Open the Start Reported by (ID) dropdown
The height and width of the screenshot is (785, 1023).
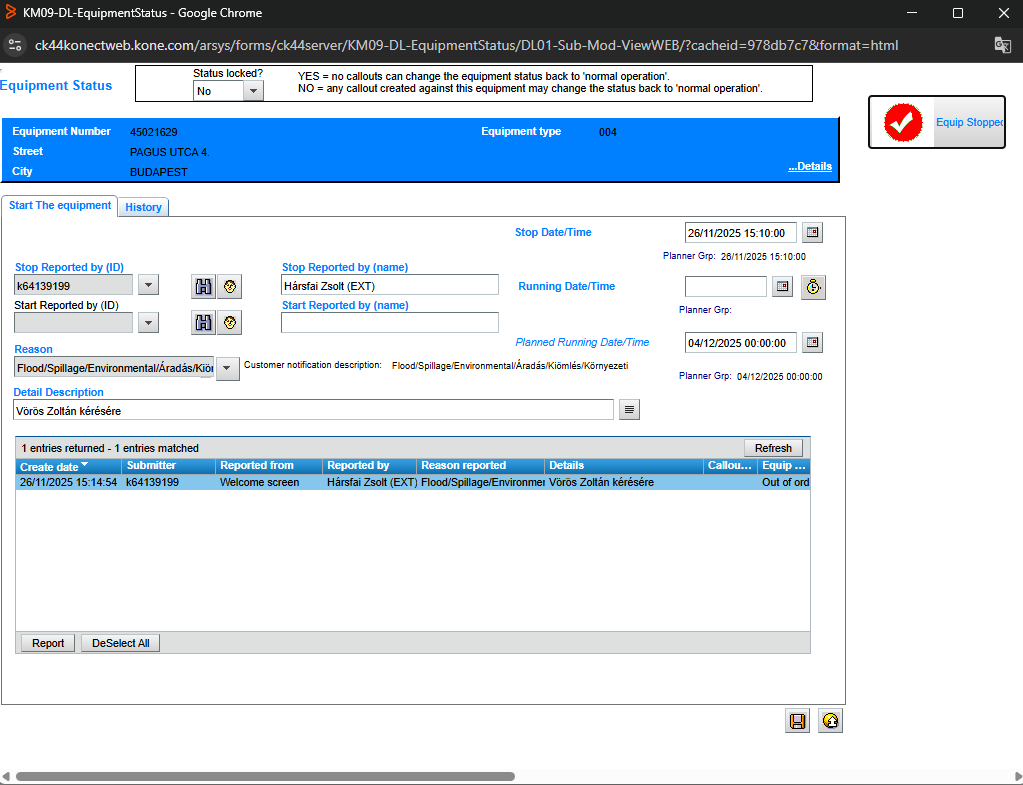[147, 322]
